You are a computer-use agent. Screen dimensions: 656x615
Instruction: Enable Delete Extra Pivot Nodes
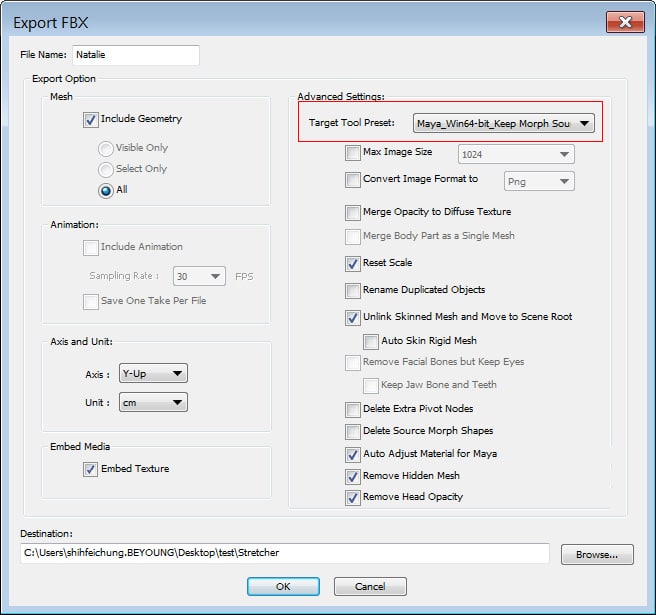[353, 410]
